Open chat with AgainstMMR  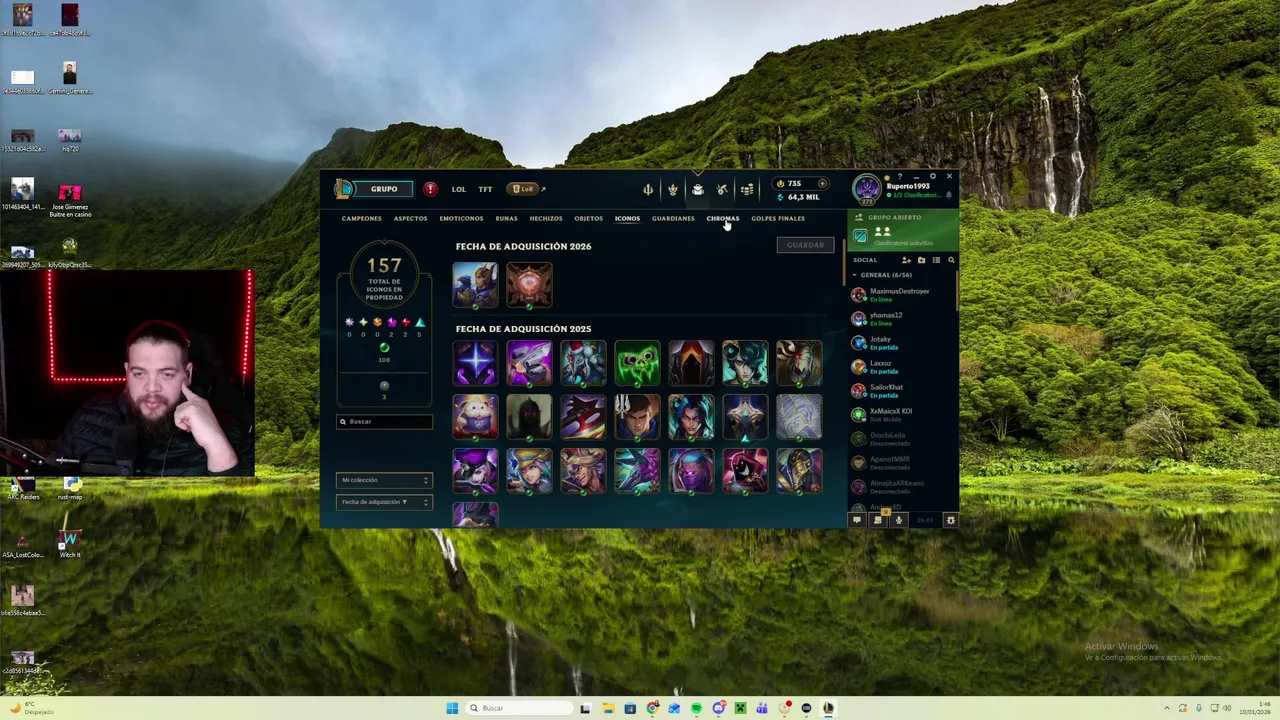900,463
